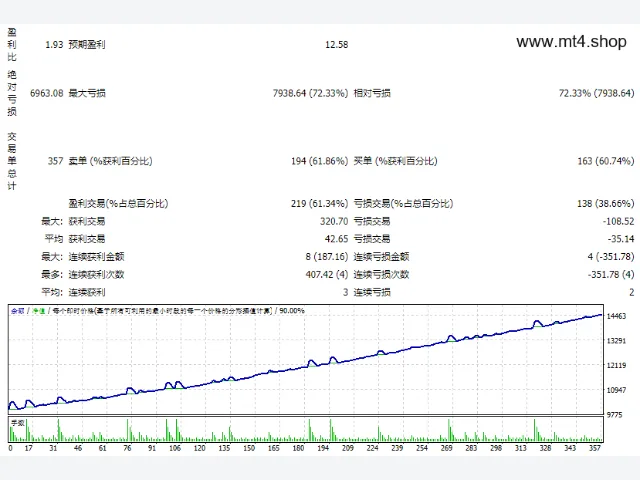The width and height of the screenshot is (640, 480).
Task: Select average profit trade value 42.65
Action: (336, 239)
